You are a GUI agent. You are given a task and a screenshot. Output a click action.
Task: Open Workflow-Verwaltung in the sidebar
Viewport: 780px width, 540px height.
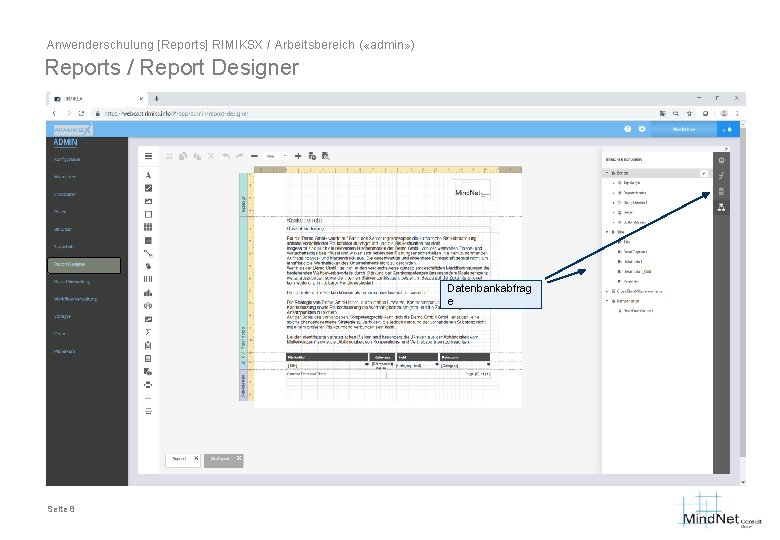coord(76,299)
